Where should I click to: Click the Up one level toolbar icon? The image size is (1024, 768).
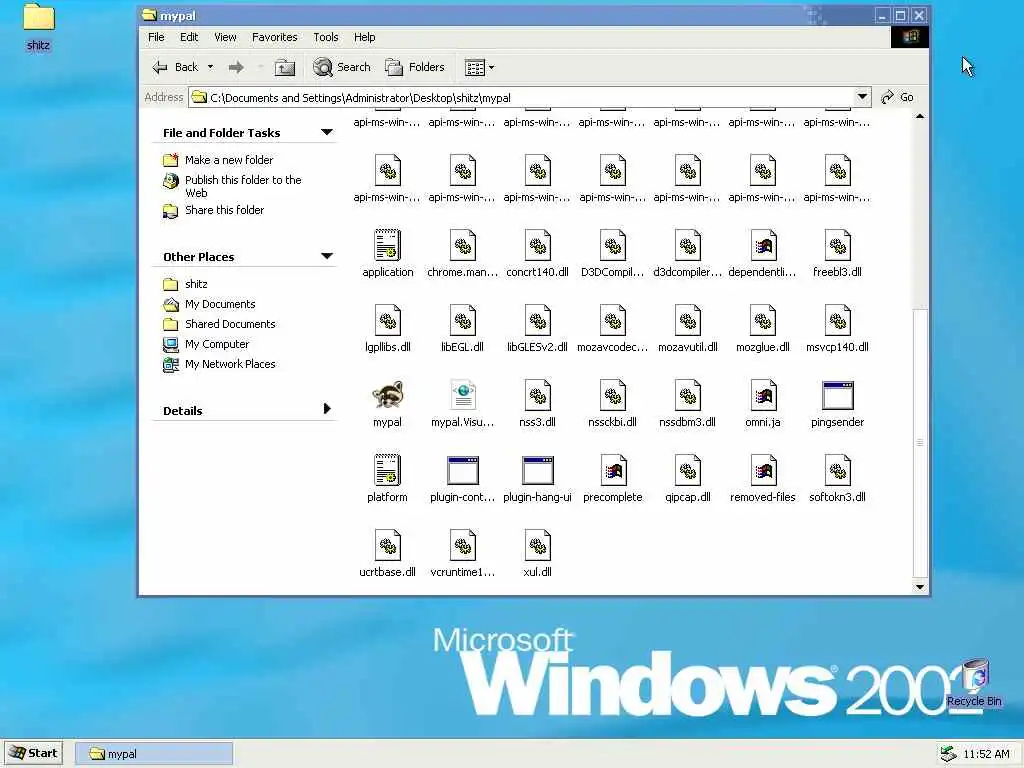click(284, 67)
